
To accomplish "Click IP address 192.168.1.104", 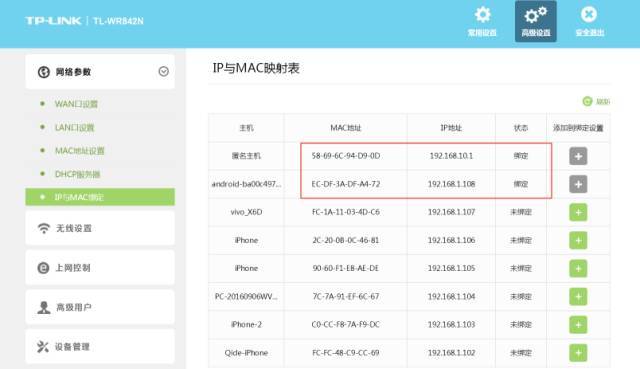I will (451, 296).
